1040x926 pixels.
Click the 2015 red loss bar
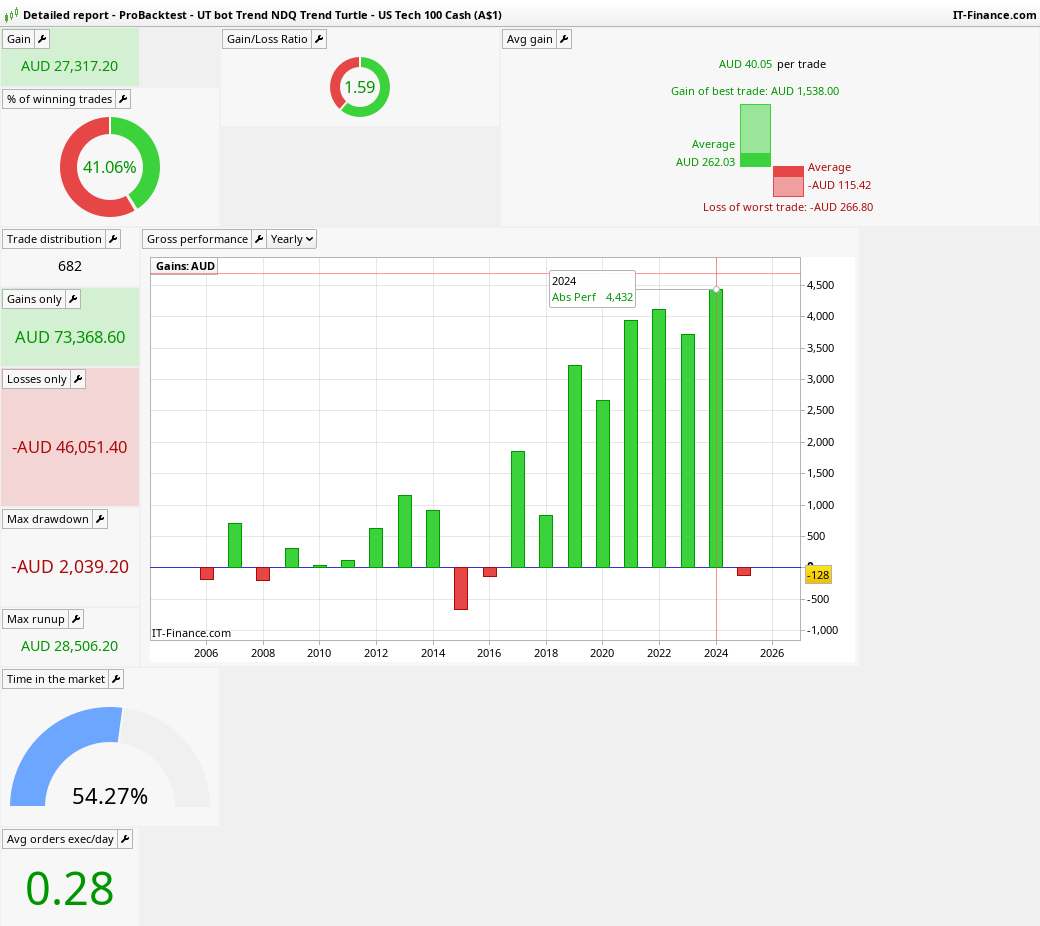pyautogui.click(x=461, y=588)
